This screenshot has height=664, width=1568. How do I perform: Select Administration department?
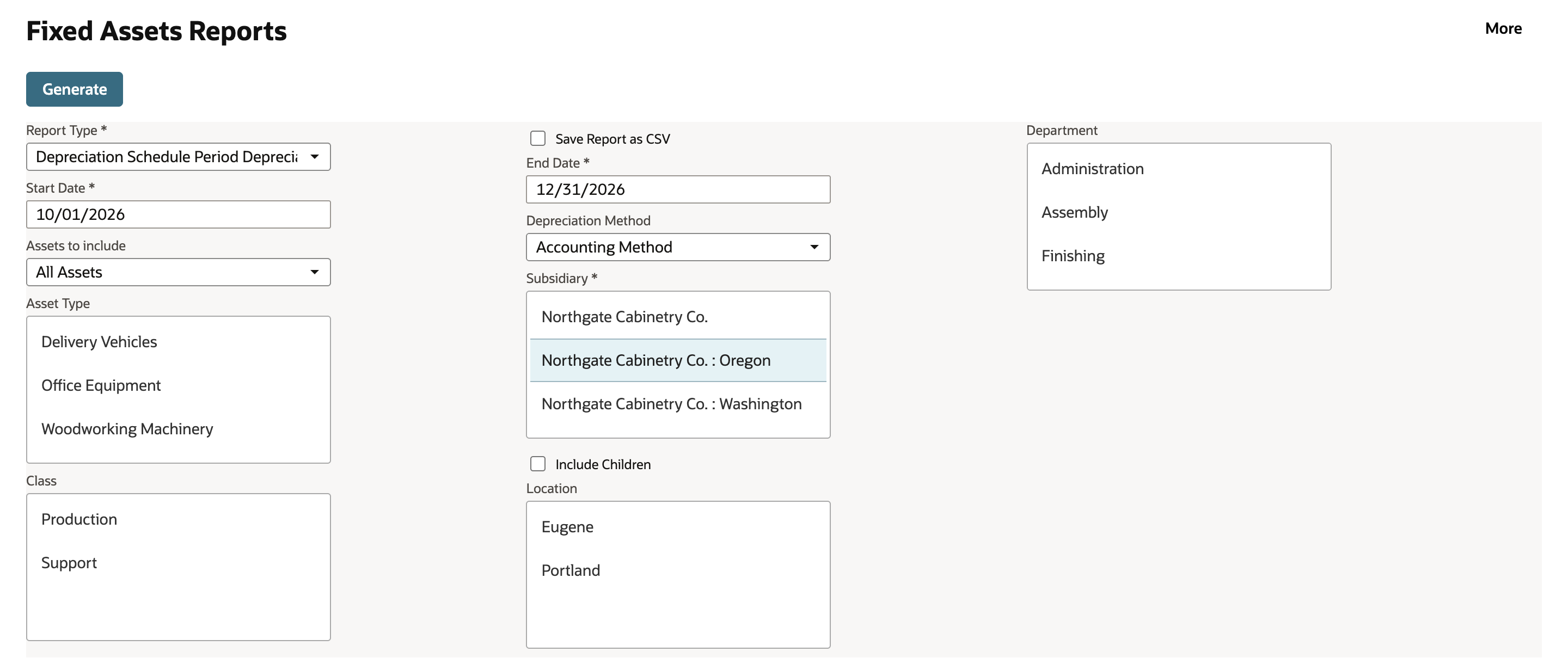pos(1178,169)
